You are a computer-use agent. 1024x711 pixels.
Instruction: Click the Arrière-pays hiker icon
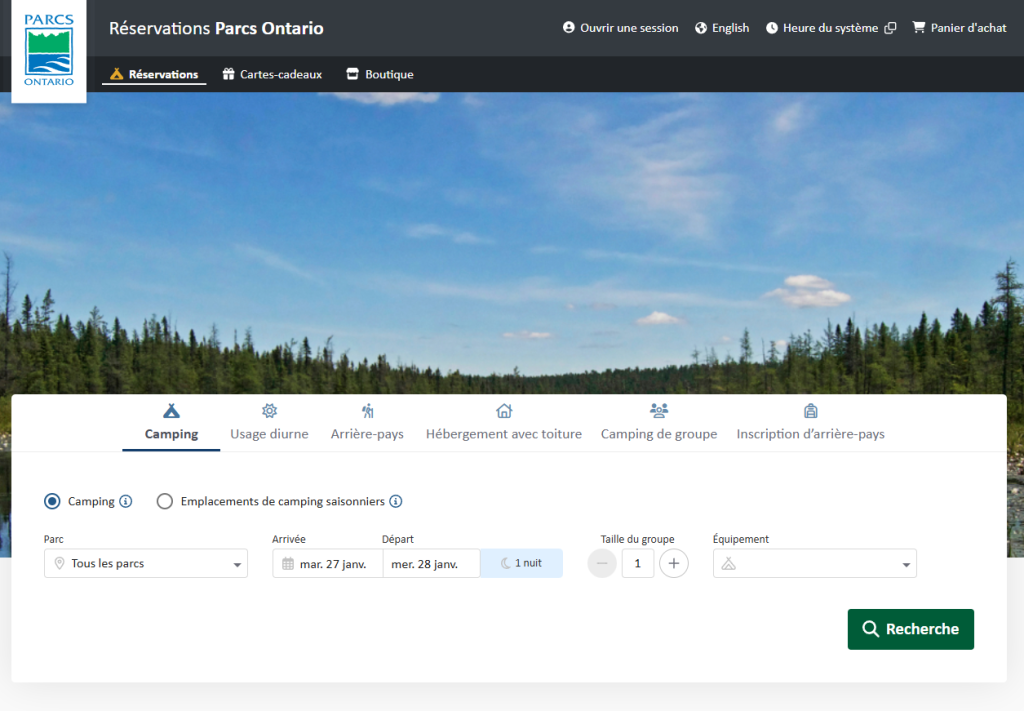point(367,410)
